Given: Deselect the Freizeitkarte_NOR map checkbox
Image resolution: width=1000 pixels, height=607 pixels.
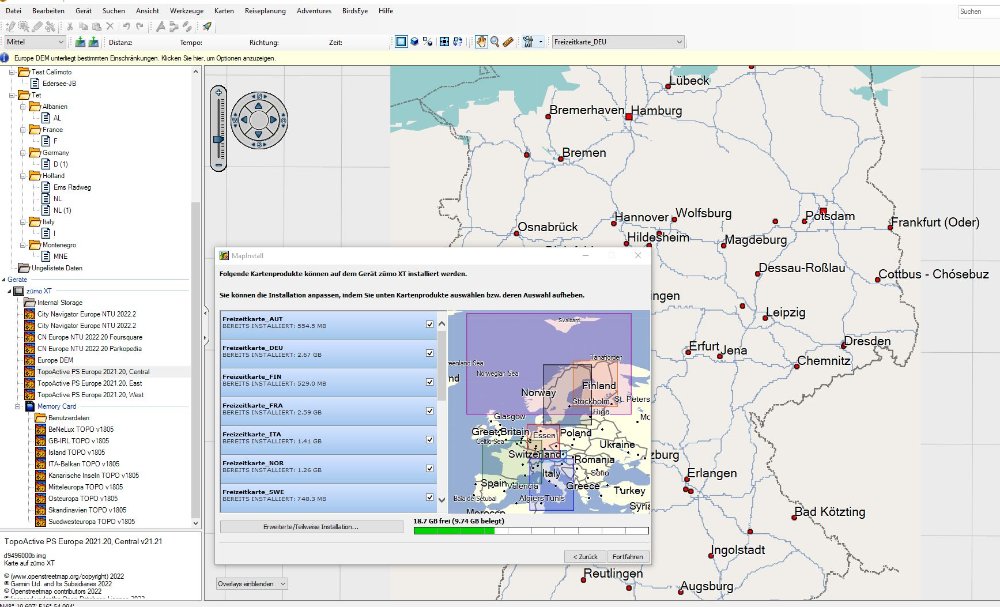Looking at the screenshot, I should pyautogui.click(x=430, y=467).
